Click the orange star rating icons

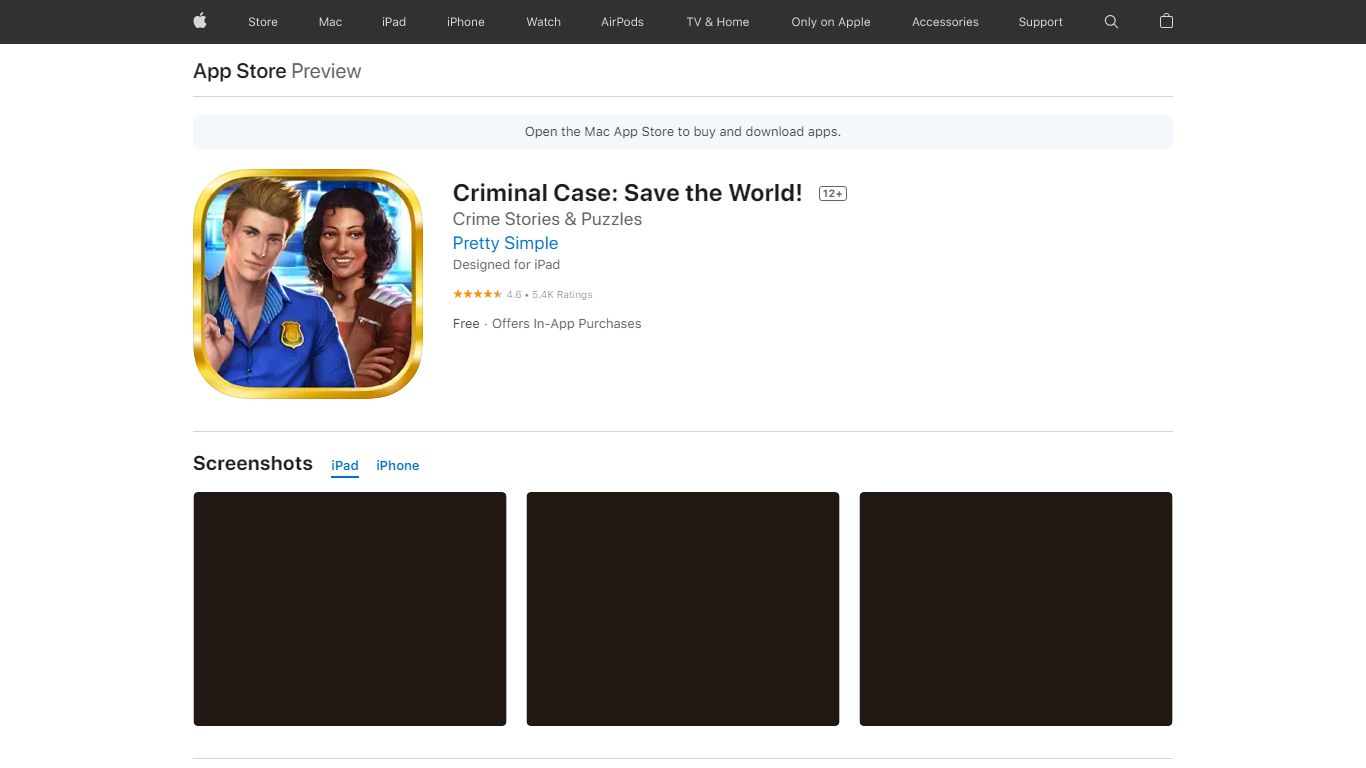(477, 294)
